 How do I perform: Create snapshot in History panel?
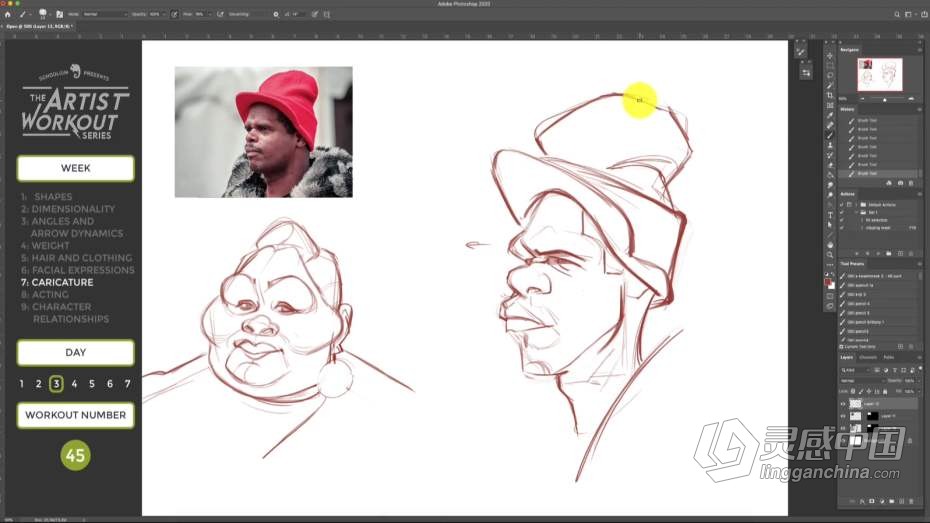pos(900,183)
